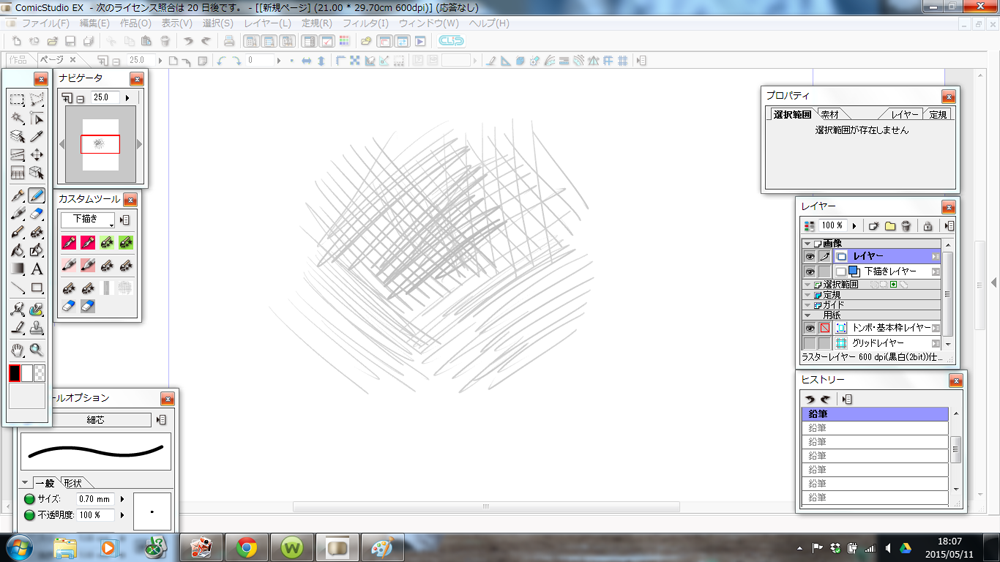Click the first 鉛筆 history entry
This screenshot has width=1000, height=562.
875,414
